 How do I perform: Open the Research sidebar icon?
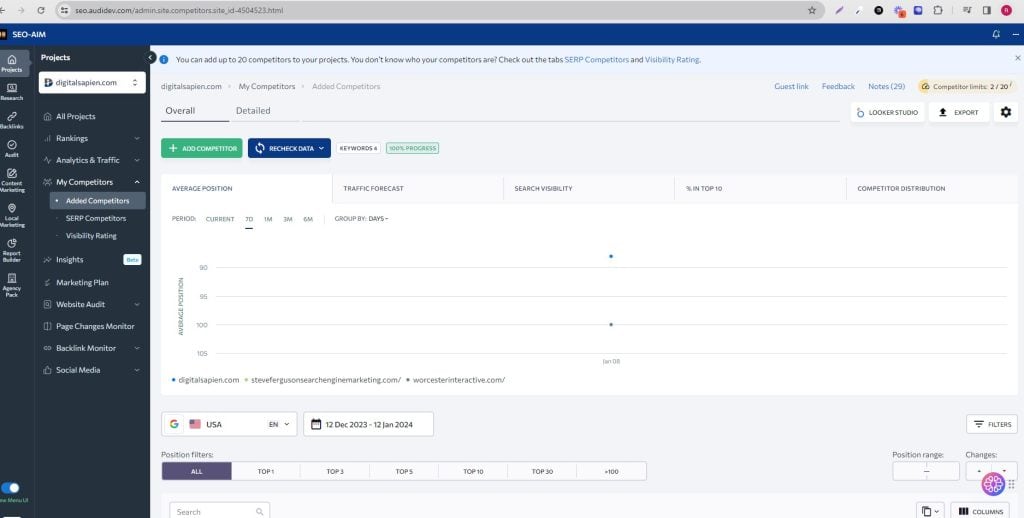12,91
